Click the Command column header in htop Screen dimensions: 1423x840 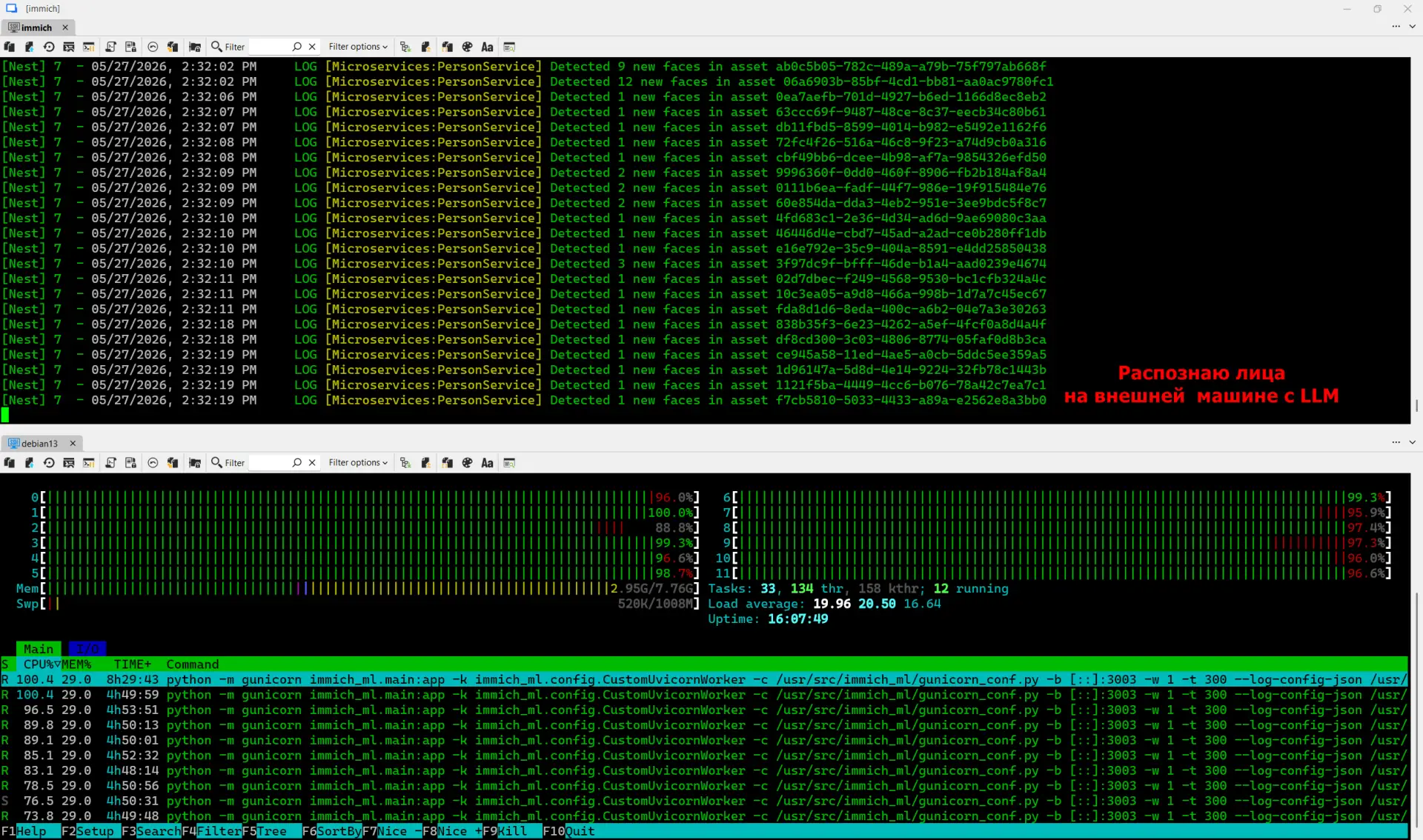193,664
